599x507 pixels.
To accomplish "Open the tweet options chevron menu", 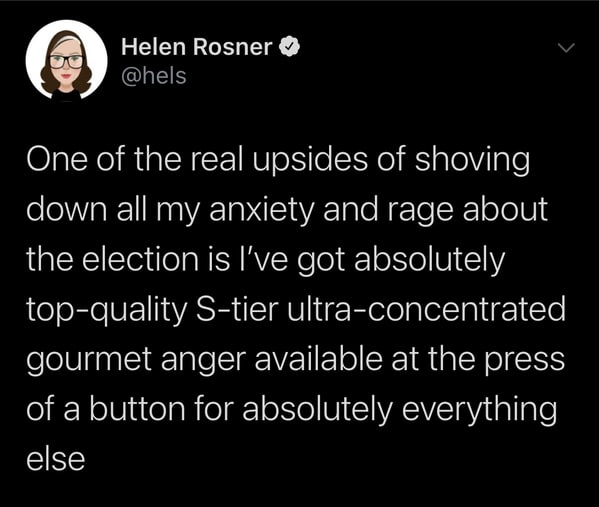I will coord(566,48).
